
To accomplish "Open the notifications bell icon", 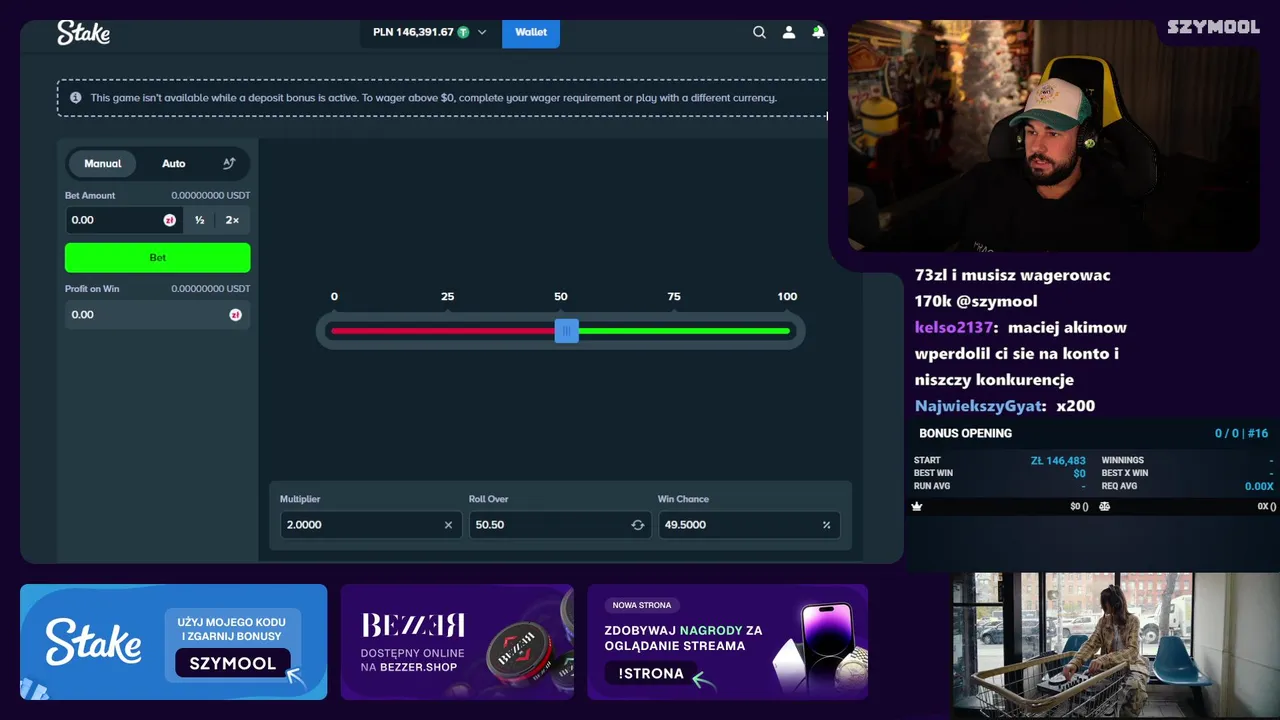I will pos(818,32).
